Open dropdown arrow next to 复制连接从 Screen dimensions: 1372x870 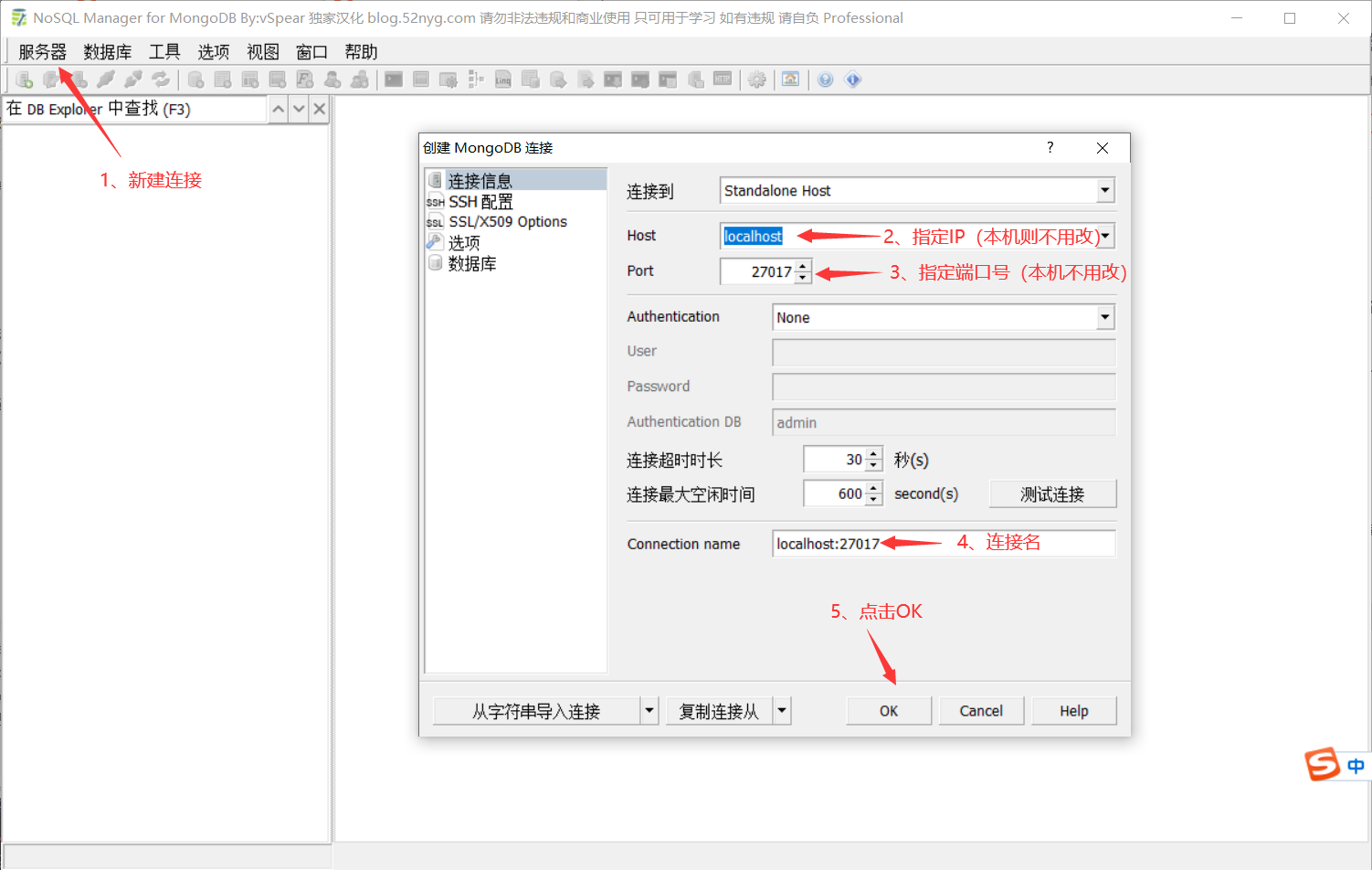click(782, 711)
